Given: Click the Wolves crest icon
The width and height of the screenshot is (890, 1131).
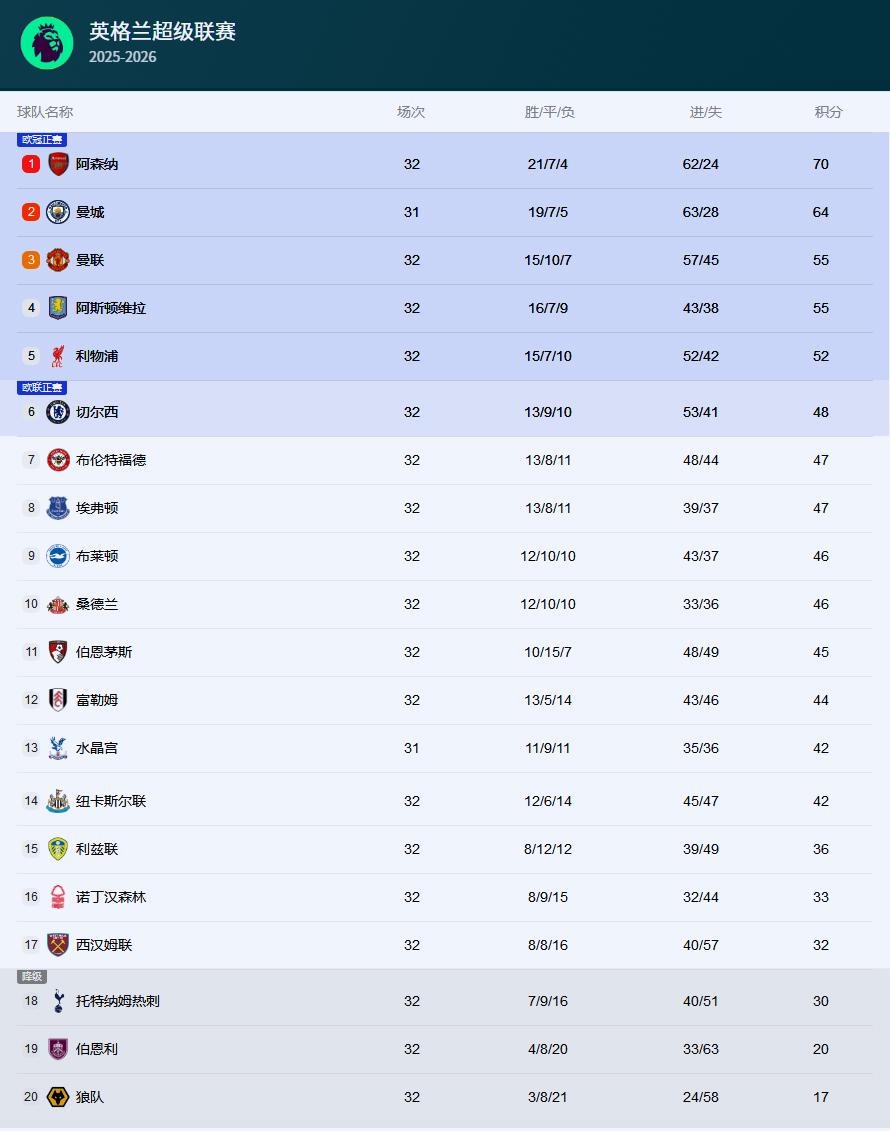Looking at the screenshot, I should [58, 1097].
